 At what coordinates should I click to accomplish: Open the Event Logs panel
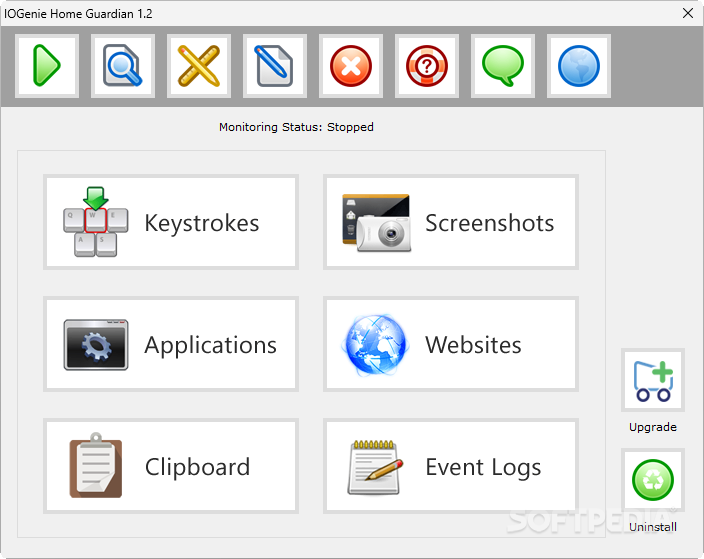click(x=451, y=466)
